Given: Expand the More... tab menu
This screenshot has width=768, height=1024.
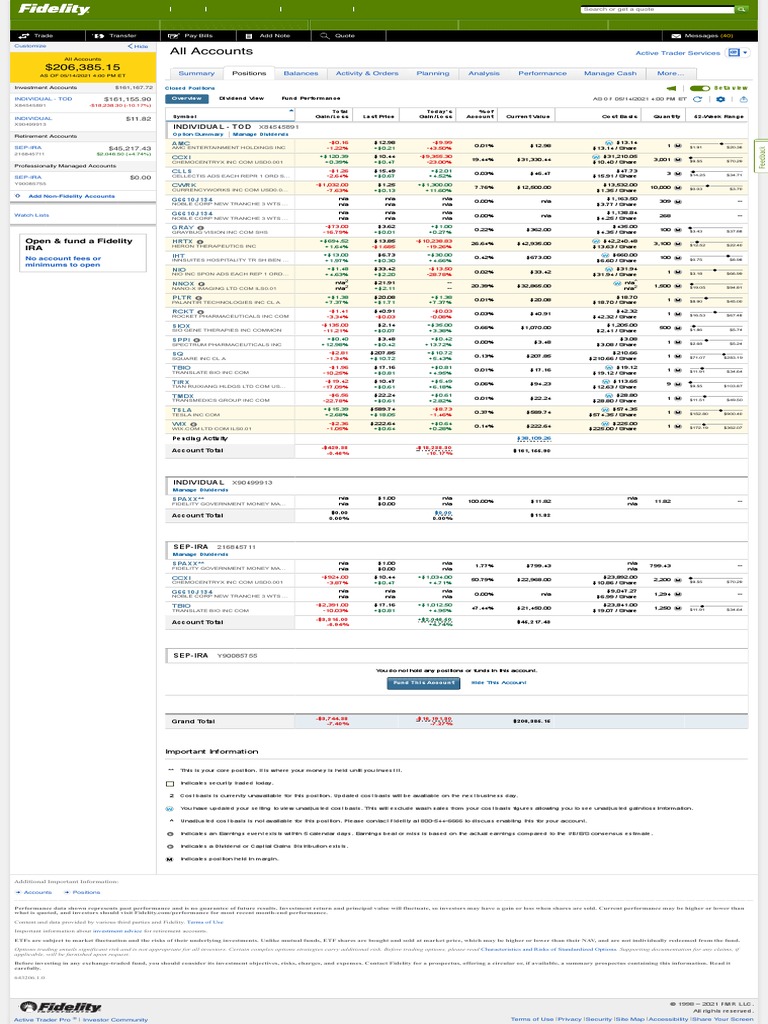Looking at the screenshot, I should coord(671,73).
